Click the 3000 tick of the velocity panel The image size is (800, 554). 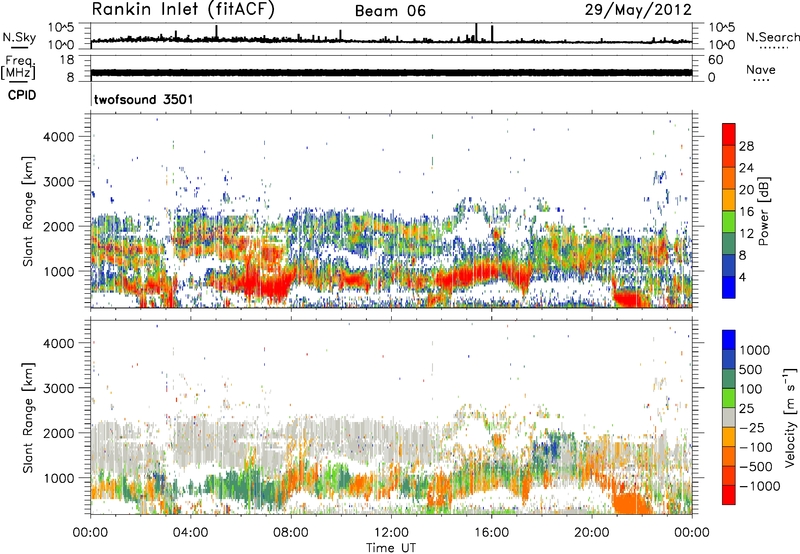coord(59,388)
